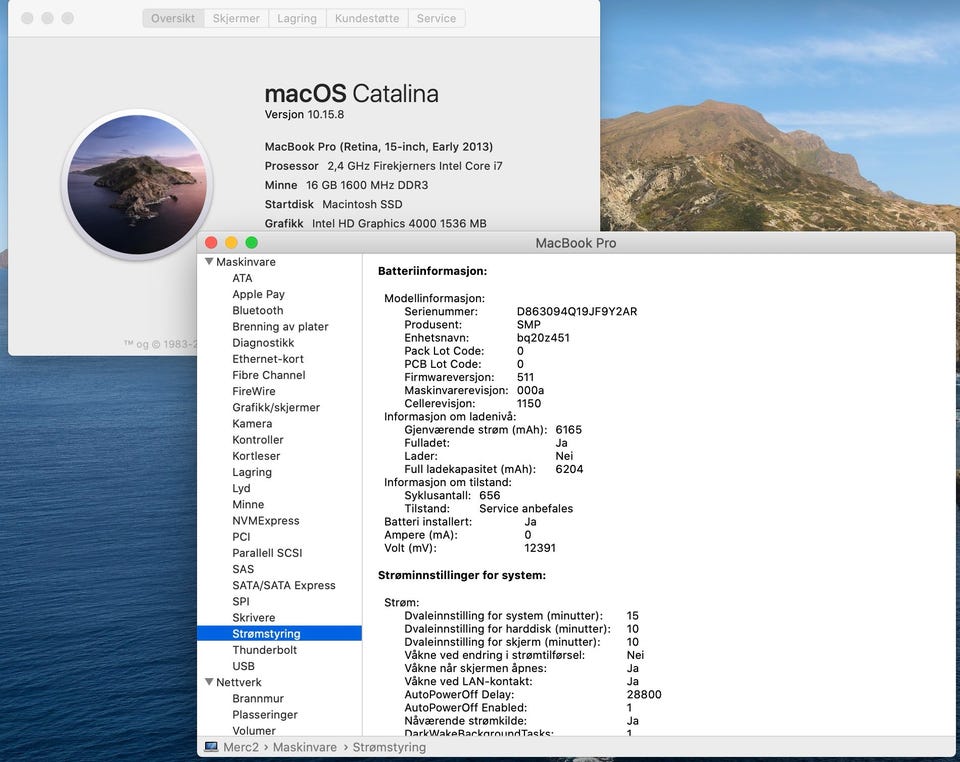The image size is (960, 762).
Task: Click the Tilstand value Service anbefales
Action: [527, 508]
